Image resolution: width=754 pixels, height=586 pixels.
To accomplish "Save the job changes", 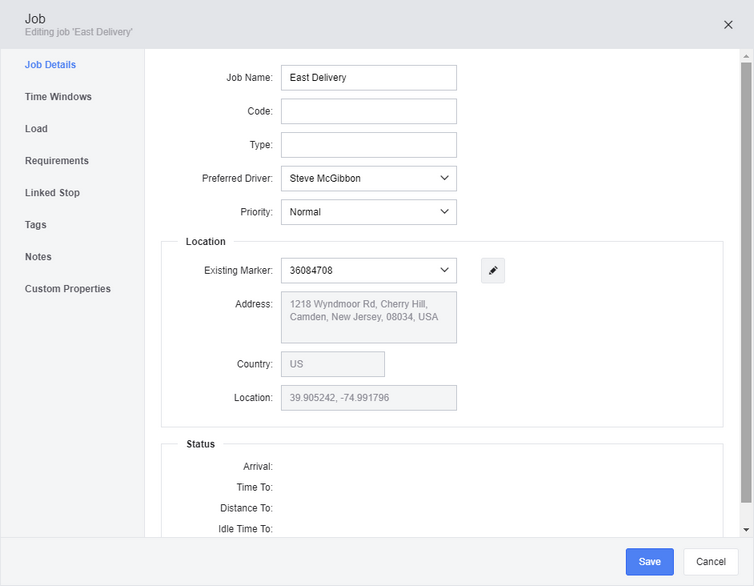I will pos(650,561).
